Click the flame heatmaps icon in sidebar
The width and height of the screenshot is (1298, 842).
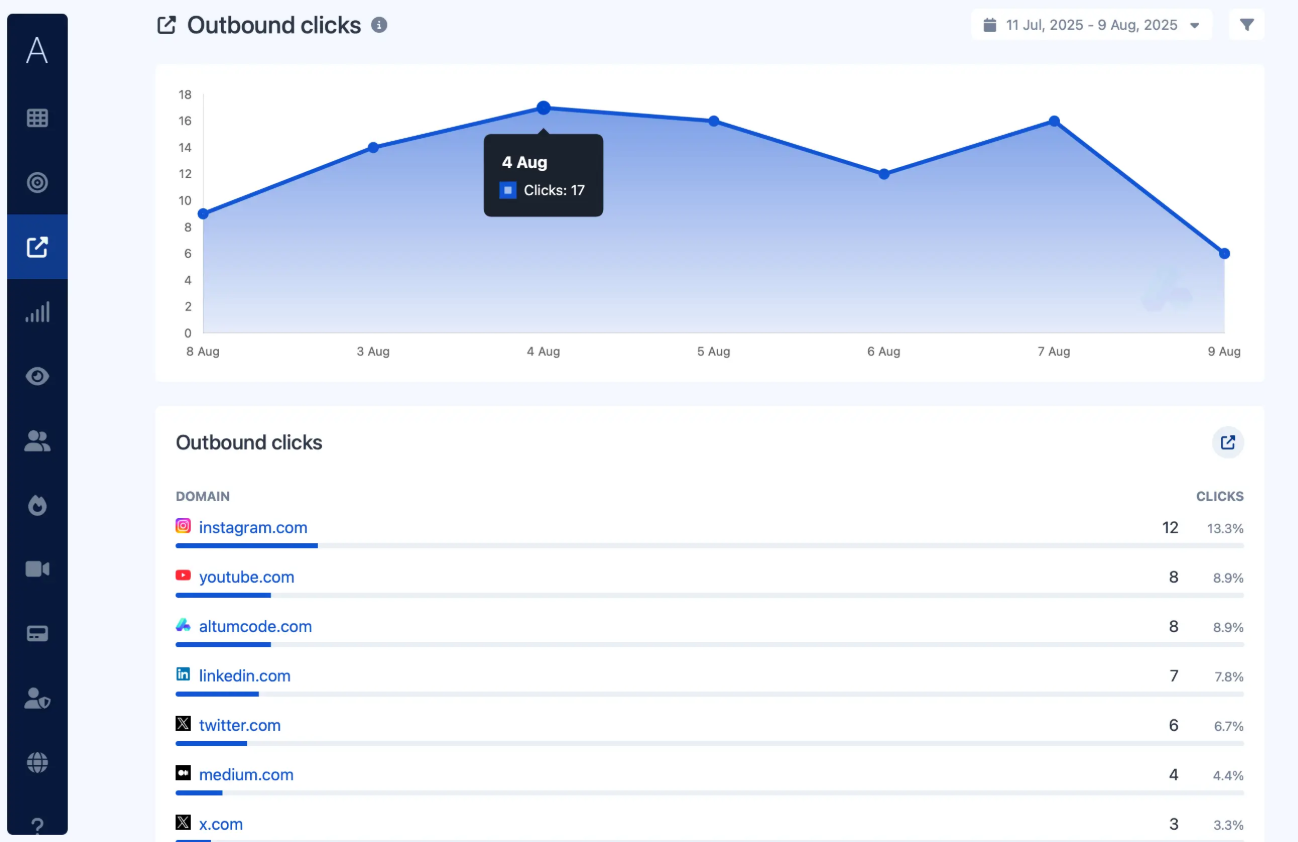(x=37, y=505)
